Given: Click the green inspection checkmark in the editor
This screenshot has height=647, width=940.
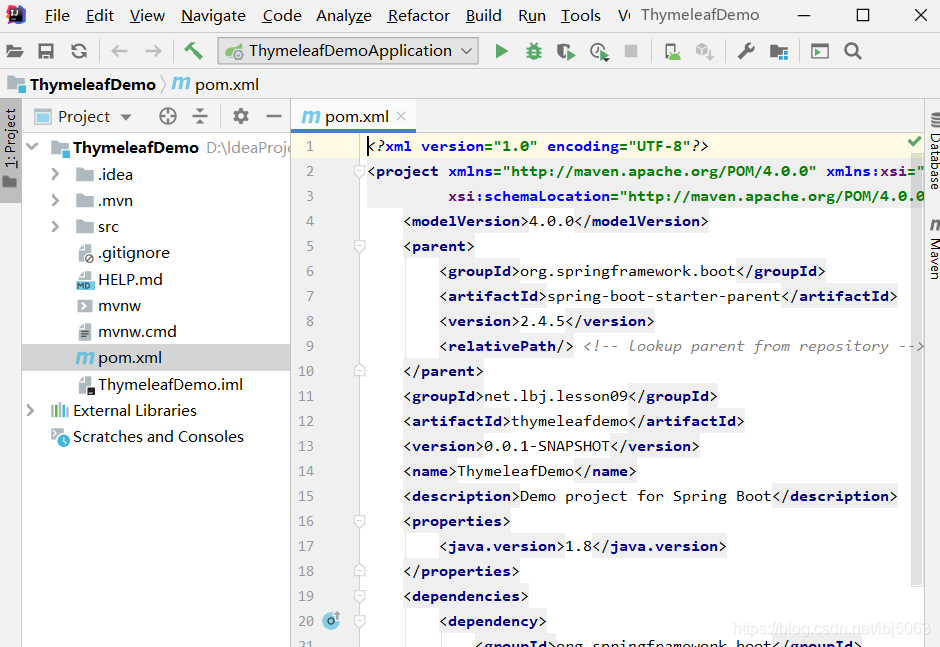Looking at the screenshot, I should point(914,142).
